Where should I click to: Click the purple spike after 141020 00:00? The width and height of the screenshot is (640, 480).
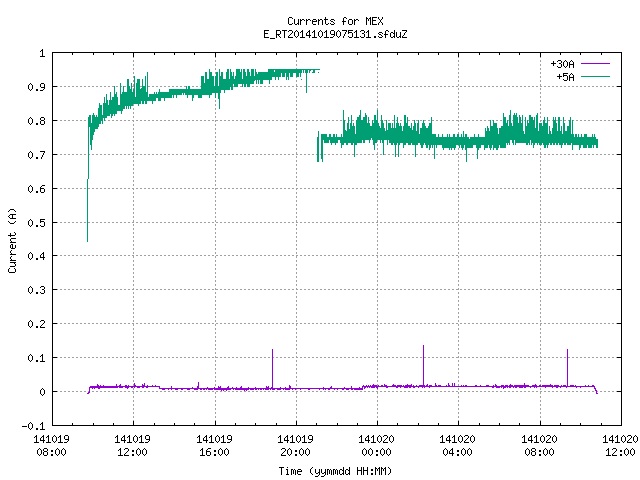coord(423,365)
